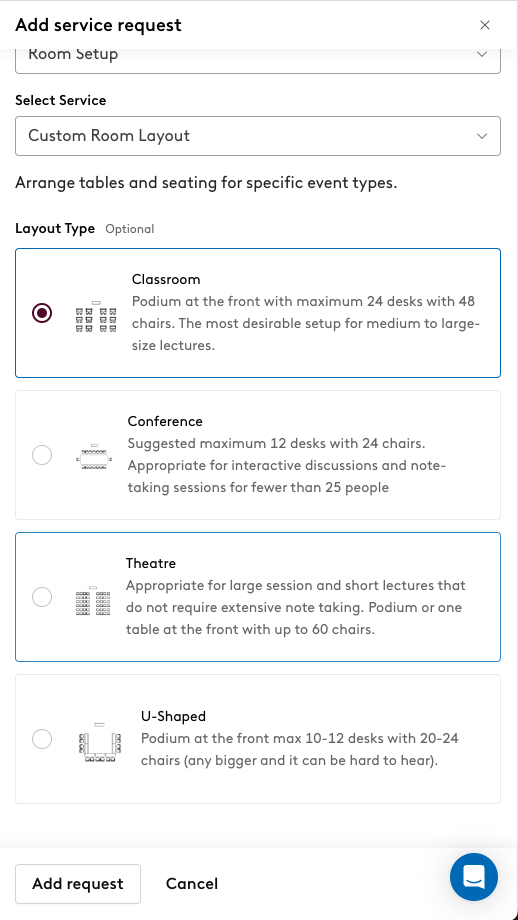This screenshot has width=518, height=920.
Task: Click the U-Shaped layout diagram icon
Action: tap(100, 742)
